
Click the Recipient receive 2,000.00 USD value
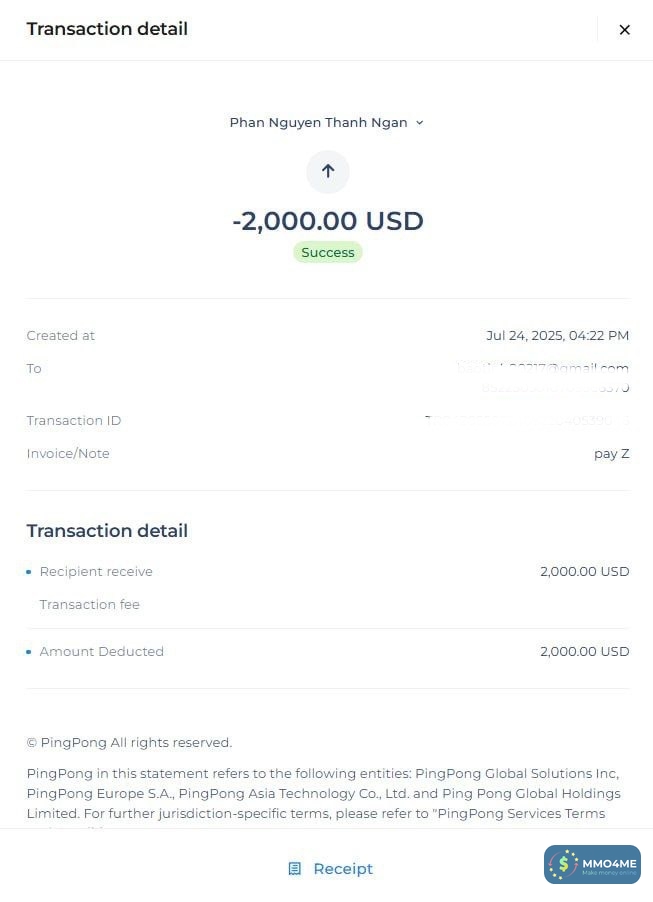(x=584, y=572)
